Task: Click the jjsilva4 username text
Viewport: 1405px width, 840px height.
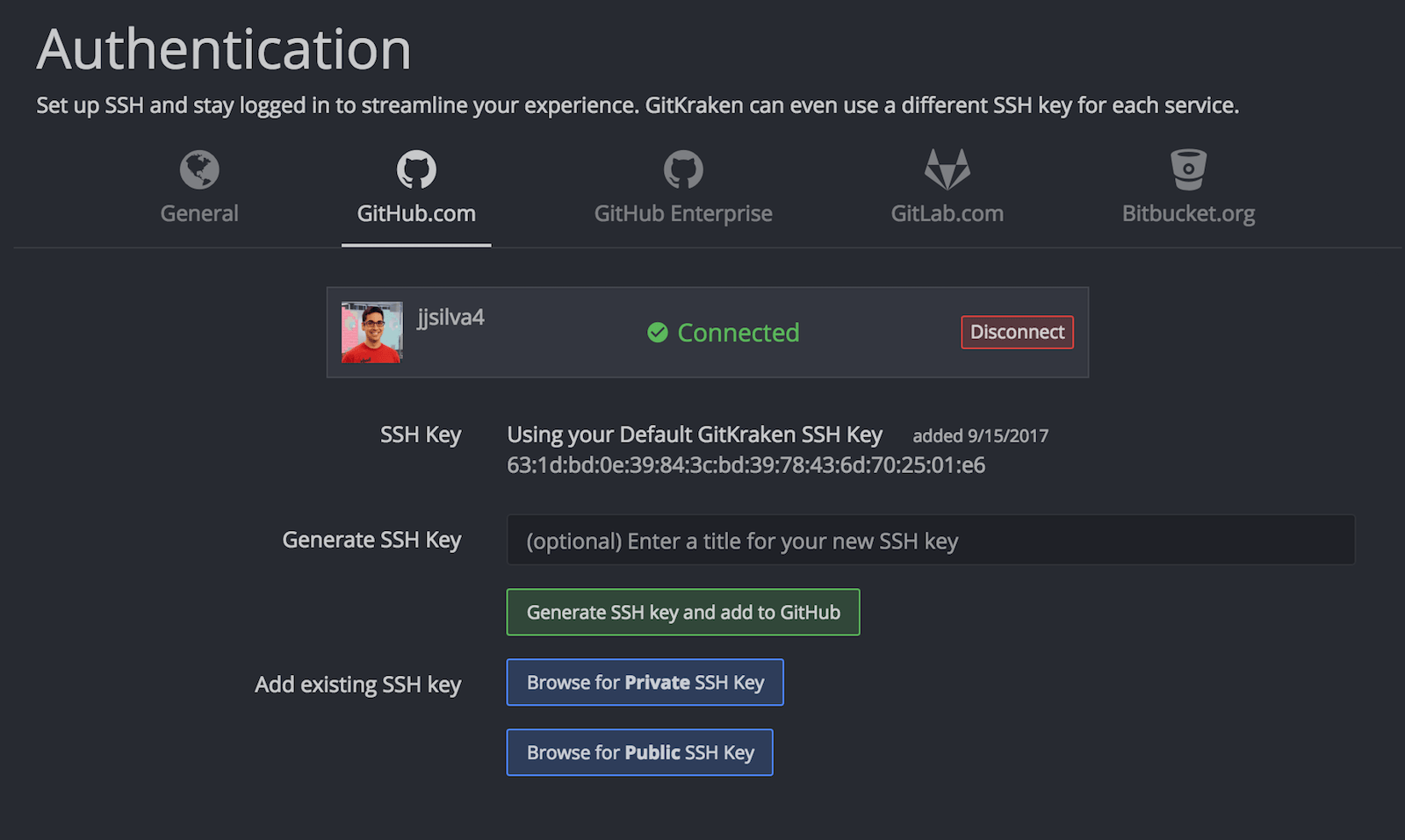Action: point(450,317)
